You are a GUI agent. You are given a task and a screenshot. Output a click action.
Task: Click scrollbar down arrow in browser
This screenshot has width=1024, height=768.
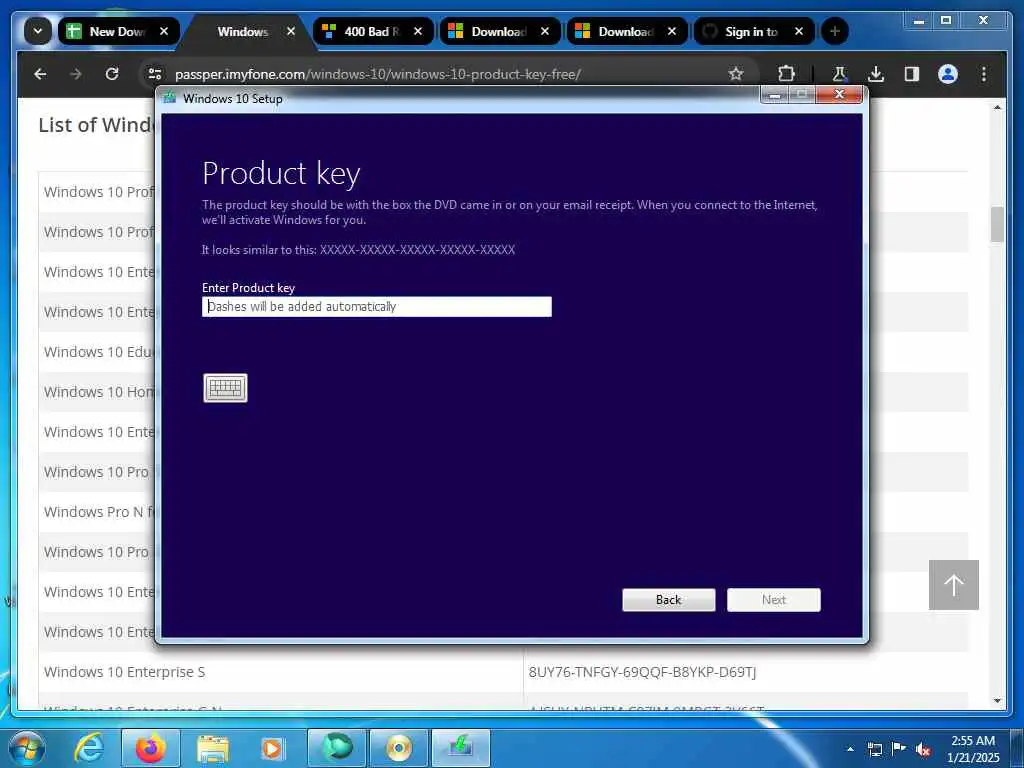(x=997, y=701)
